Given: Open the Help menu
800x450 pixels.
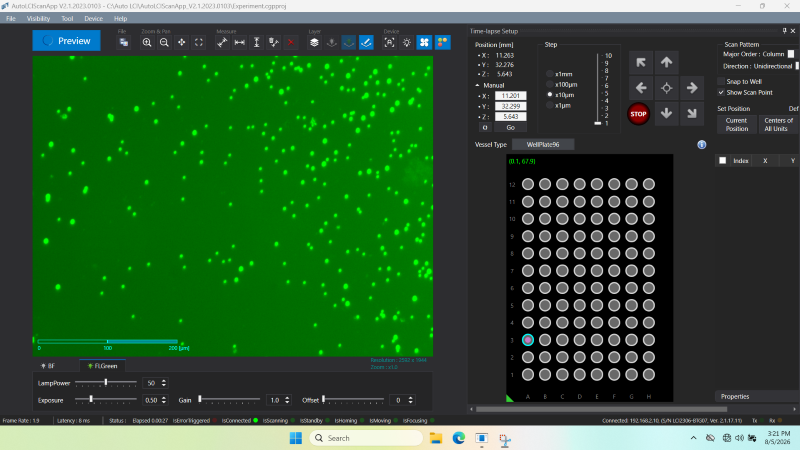Looking at the screenshot, I should point(120,18).
